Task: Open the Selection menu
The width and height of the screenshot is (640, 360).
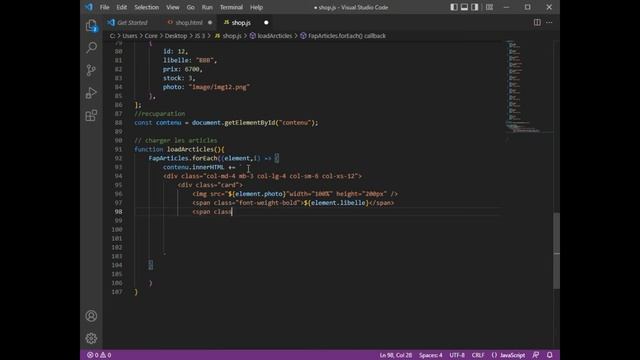Action: click(147, 7)
